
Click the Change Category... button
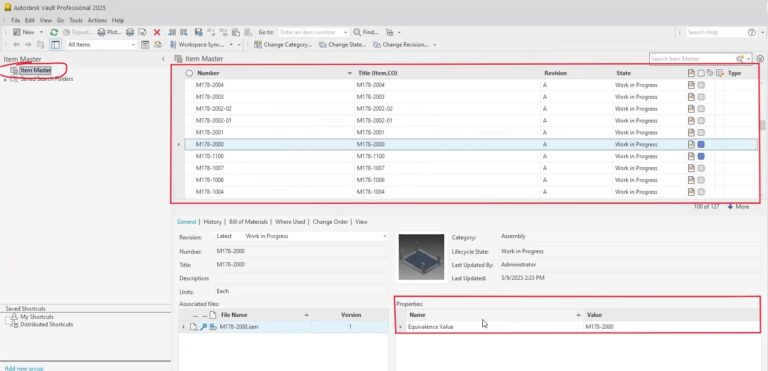[x=283, y=45]
